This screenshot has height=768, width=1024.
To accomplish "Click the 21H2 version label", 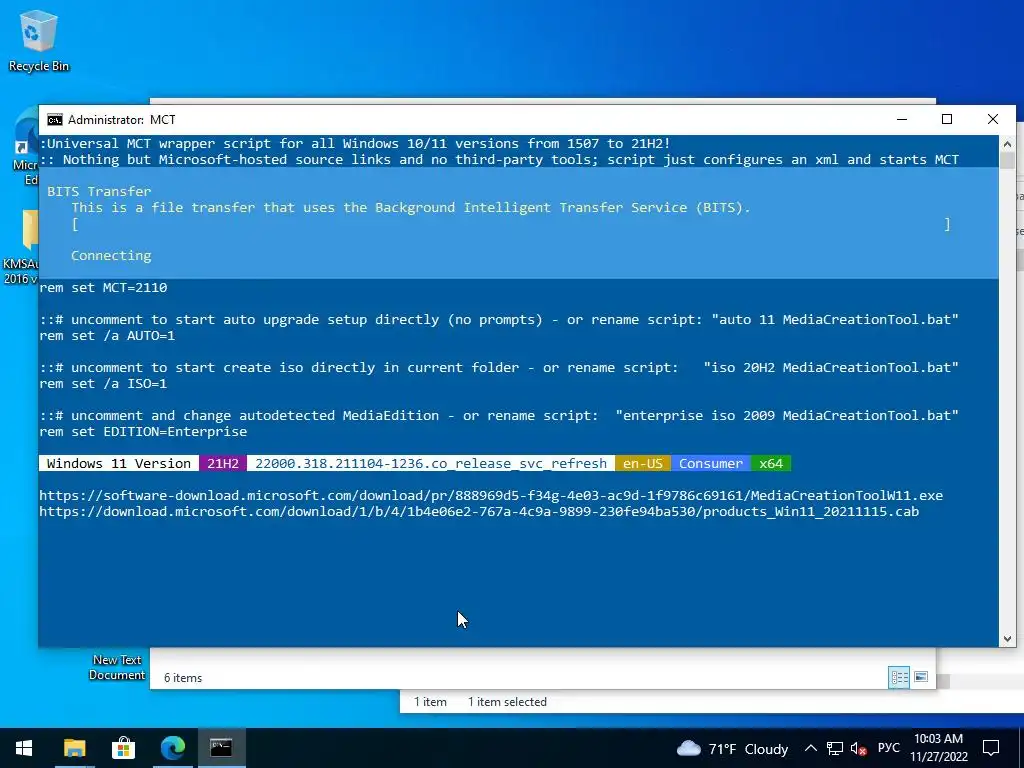I will [x=223, y=464].
